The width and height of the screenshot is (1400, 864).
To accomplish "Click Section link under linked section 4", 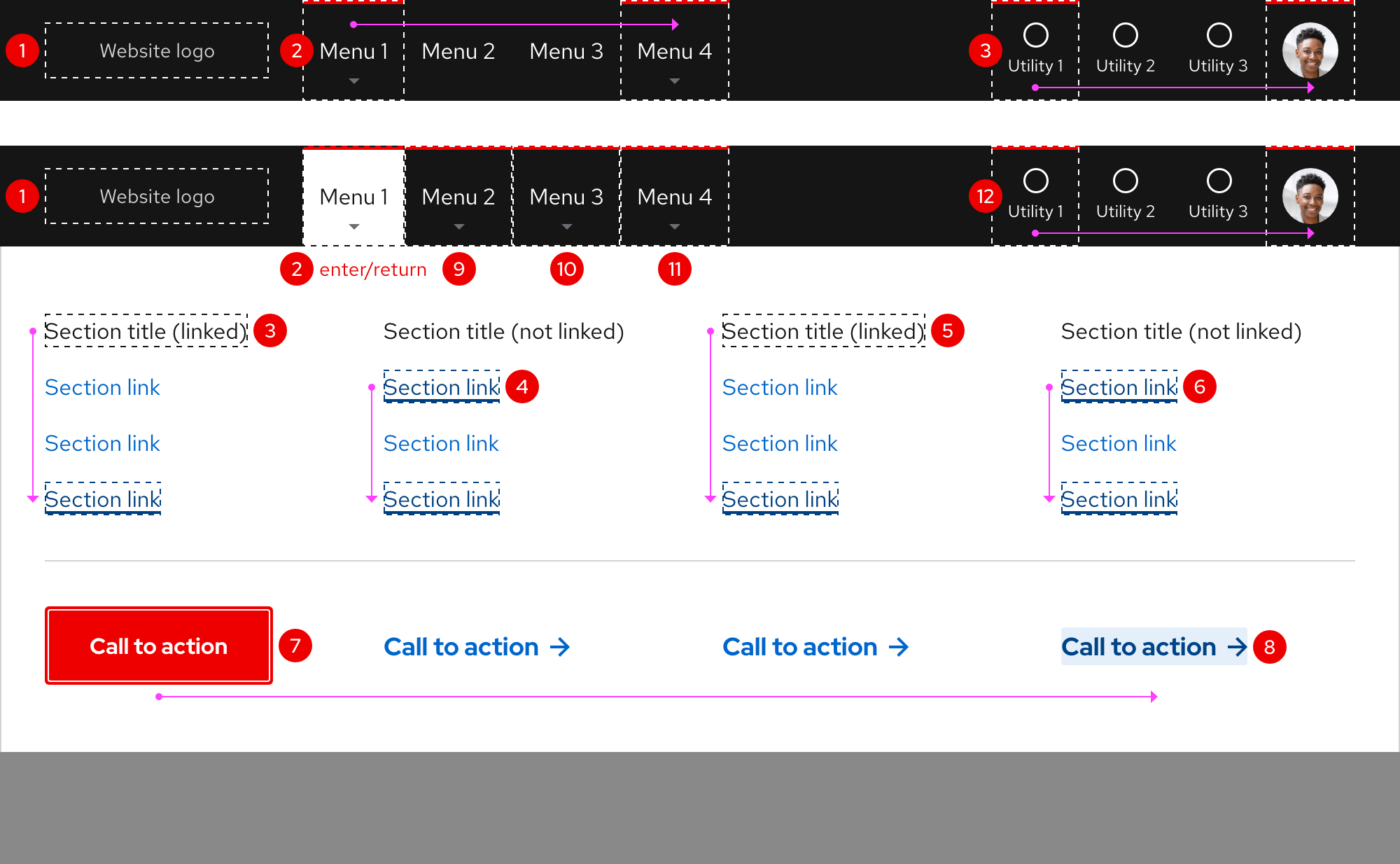I will pos(440,387).
